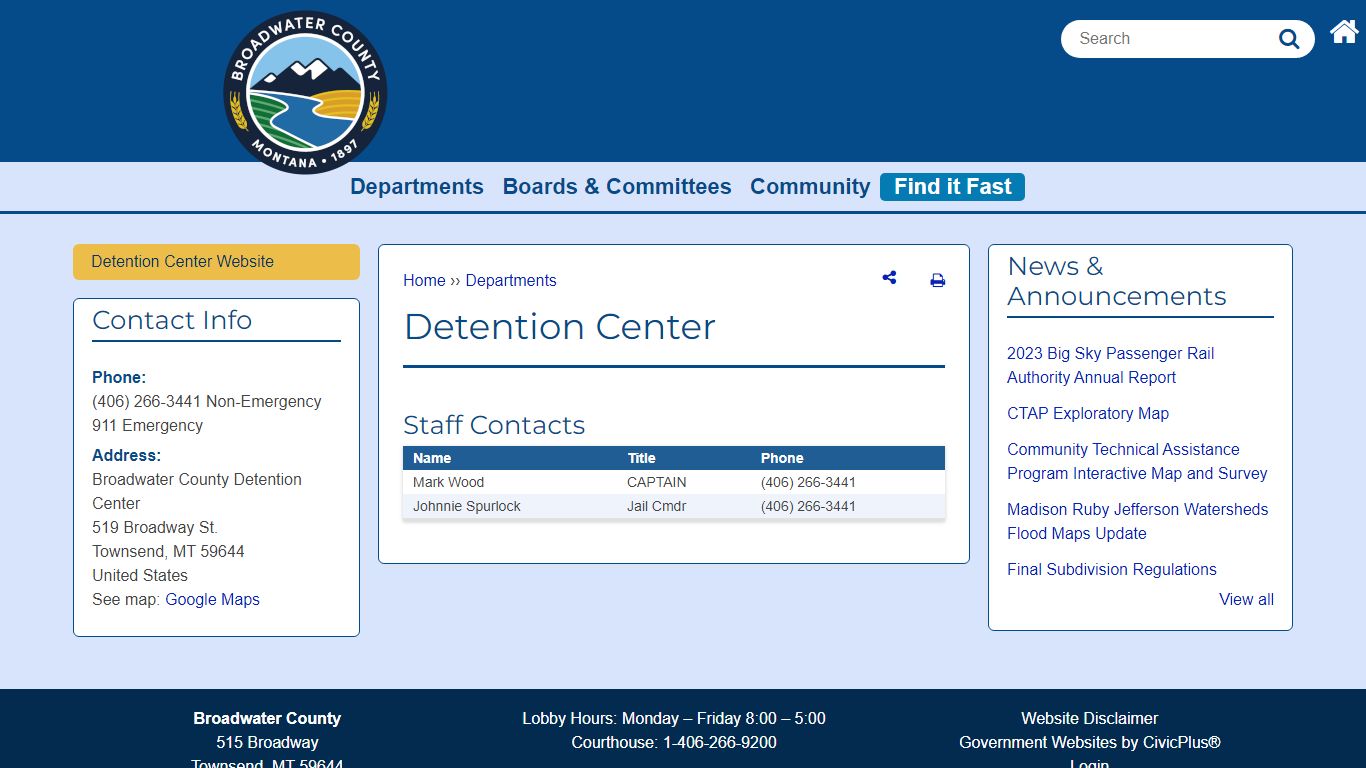Open Government Websites by CivicPlus link

pyautogui.click(x=1090, y=743)
